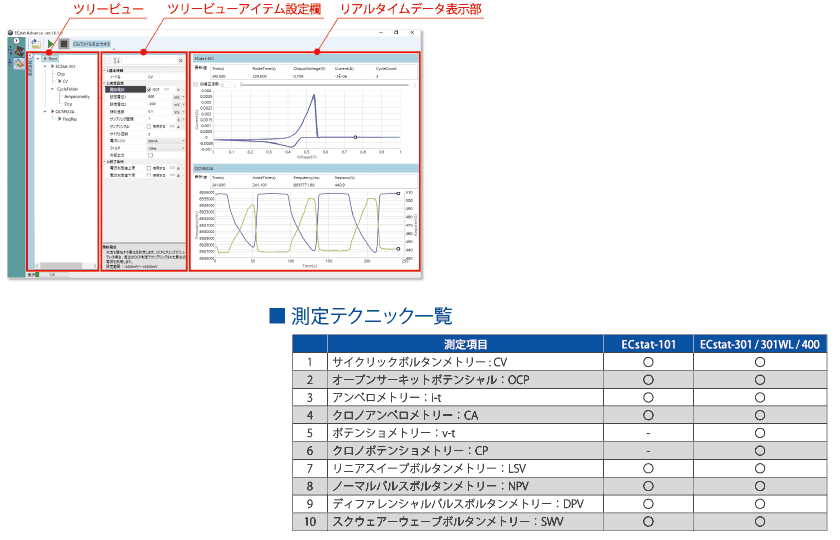Image resolution: width=840 pixels, height=540 pixels.
Task: Click 'ECstat-301 / 301WL / 400' column header
Action: tap(760, 344)
